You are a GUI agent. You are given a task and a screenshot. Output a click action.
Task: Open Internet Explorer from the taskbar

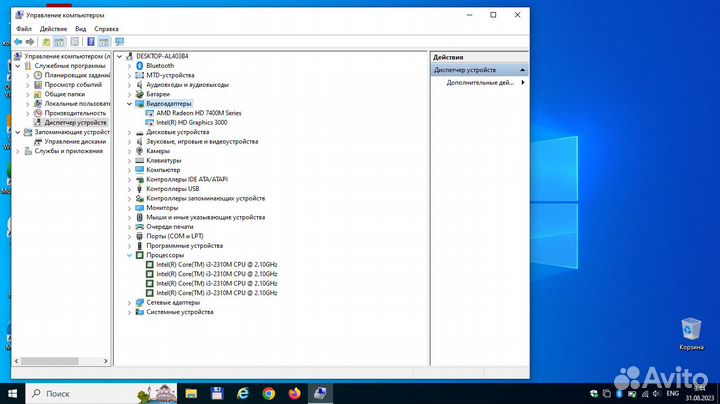242,393
